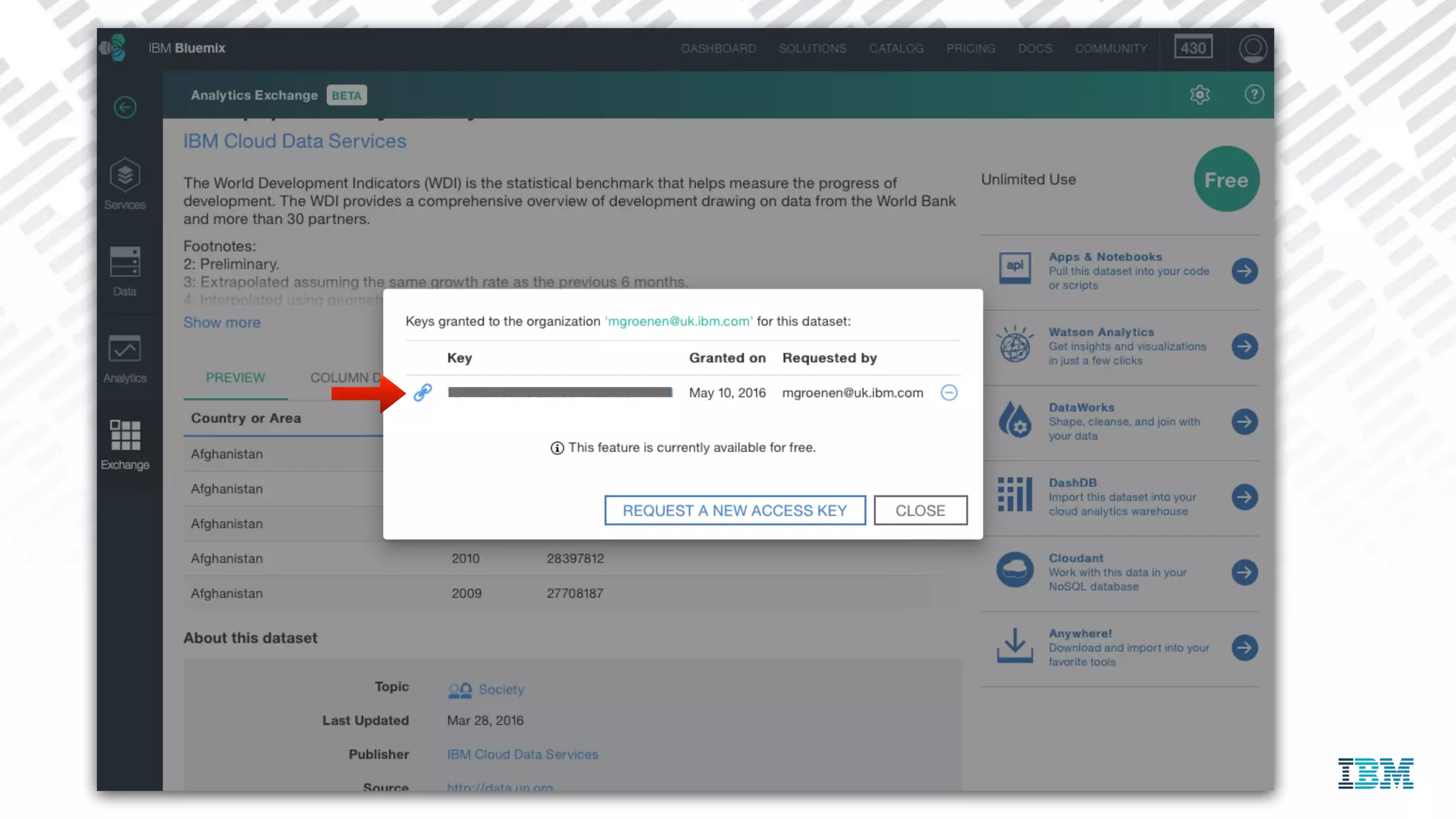
Task: Click the access key link icon
Action: 423,392
